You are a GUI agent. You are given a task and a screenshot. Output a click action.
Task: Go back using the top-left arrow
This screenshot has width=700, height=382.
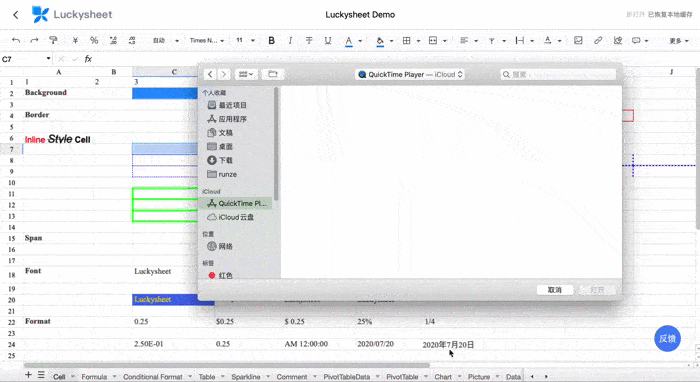click(x=16, y=15)
